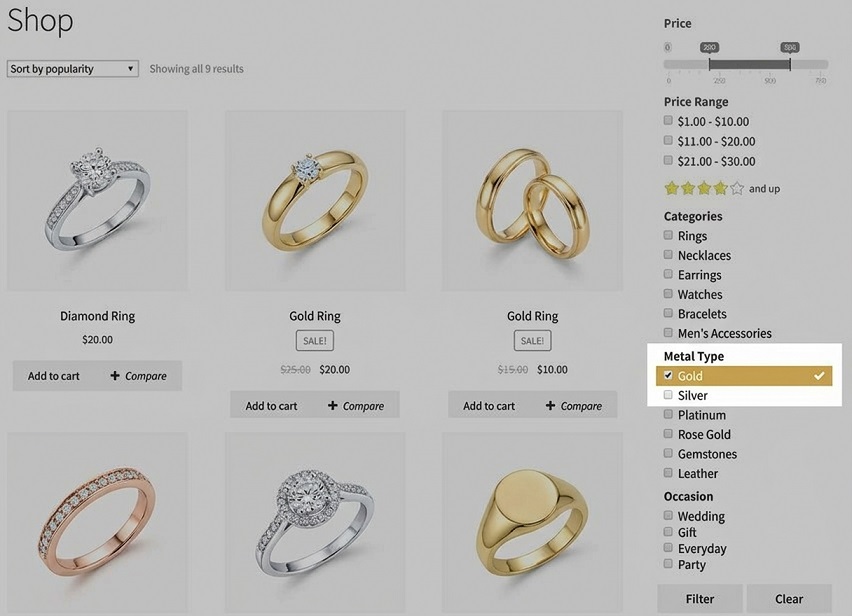Click the checkmark on the highlighted Gold filter

(x=820, y=376)
